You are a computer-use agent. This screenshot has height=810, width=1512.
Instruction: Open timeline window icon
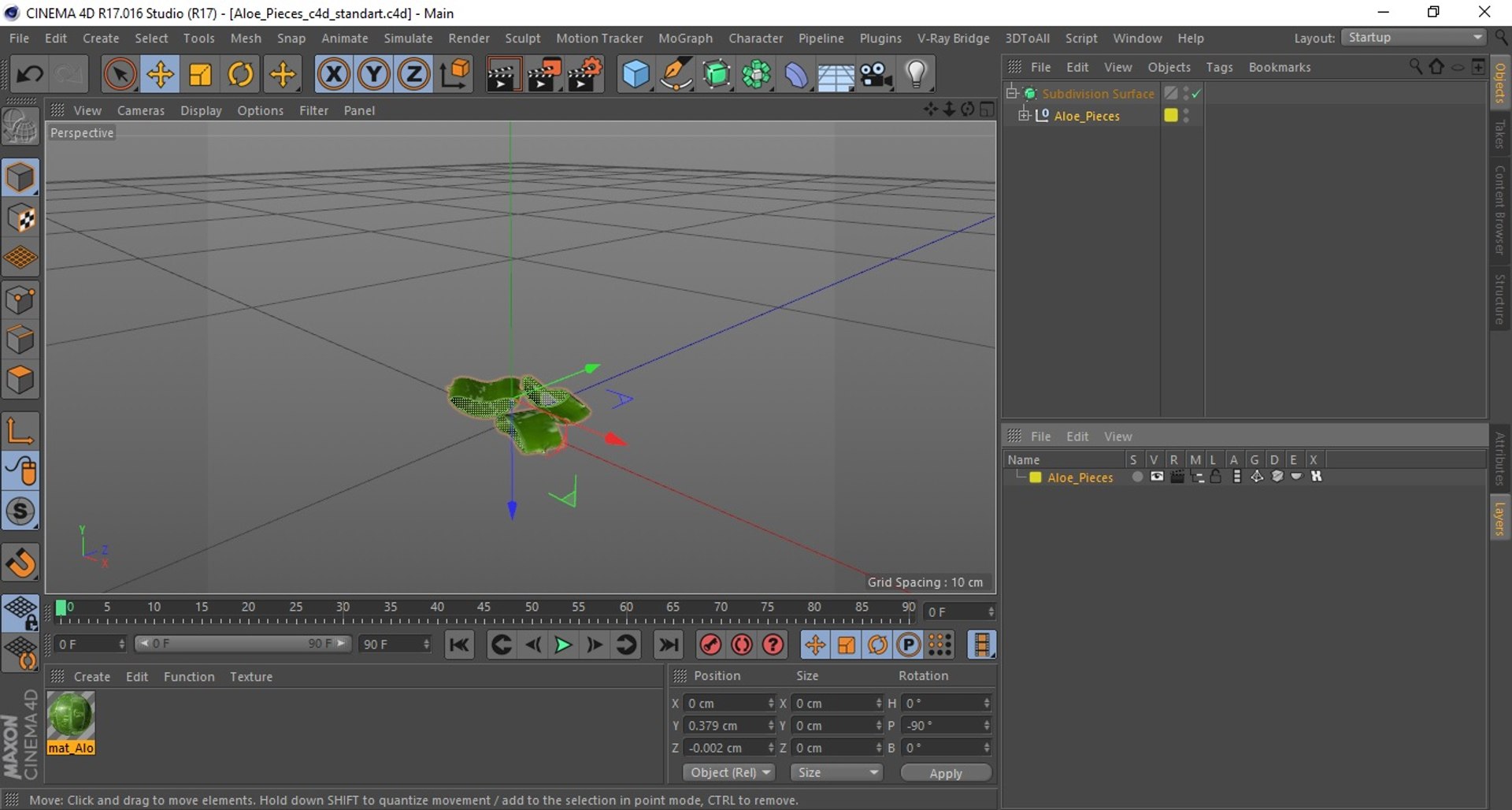[981, 645]
